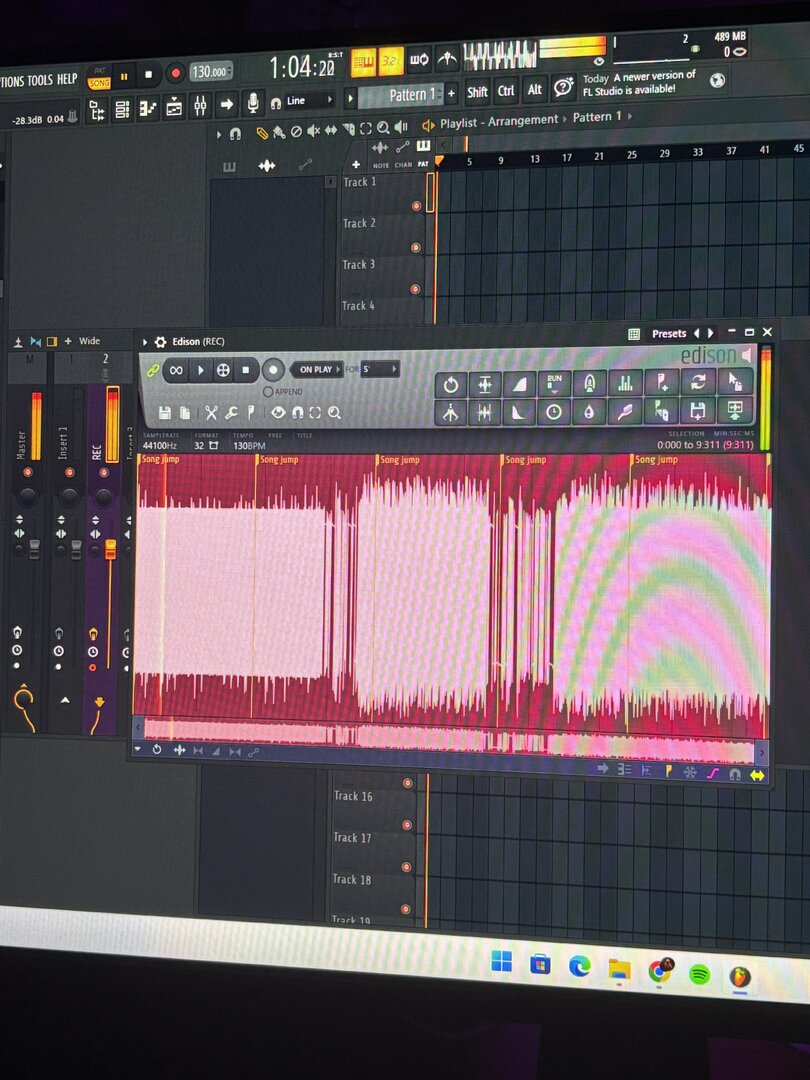Toggle Edison link chain icon
The width and height of the screenshot is (810, 1080).
(x=152, y=371)
